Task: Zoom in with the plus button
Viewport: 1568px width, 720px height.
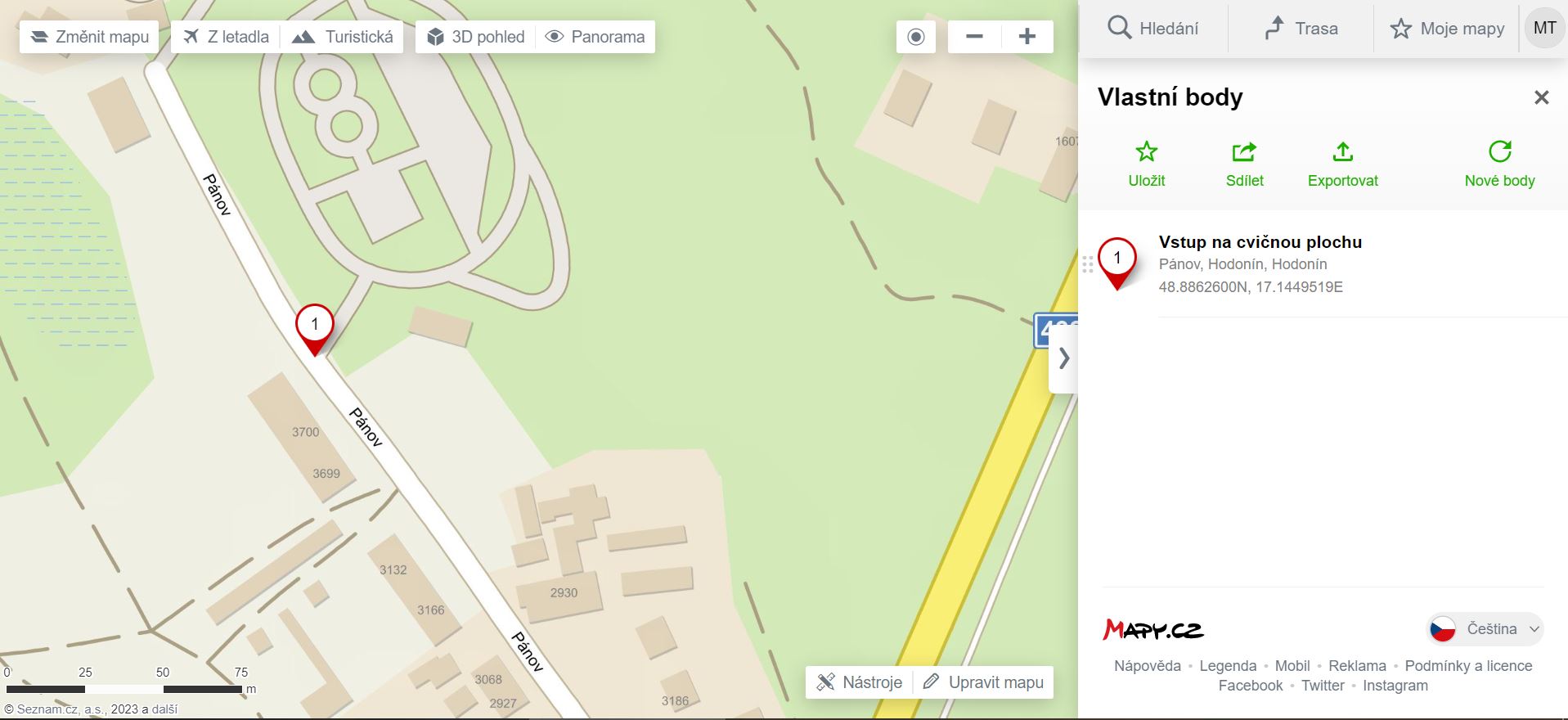Action: tap(1027, 37)
